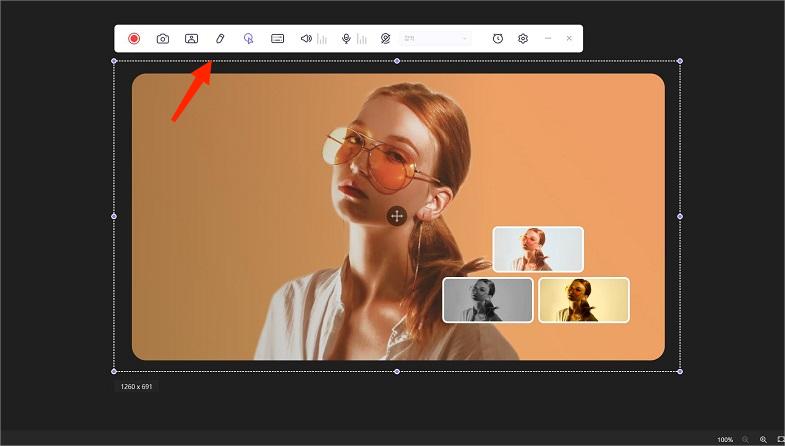Select the yellow-tinted portrait thumbnail
This screenshot has height=446, width=785.
[584, 300]
